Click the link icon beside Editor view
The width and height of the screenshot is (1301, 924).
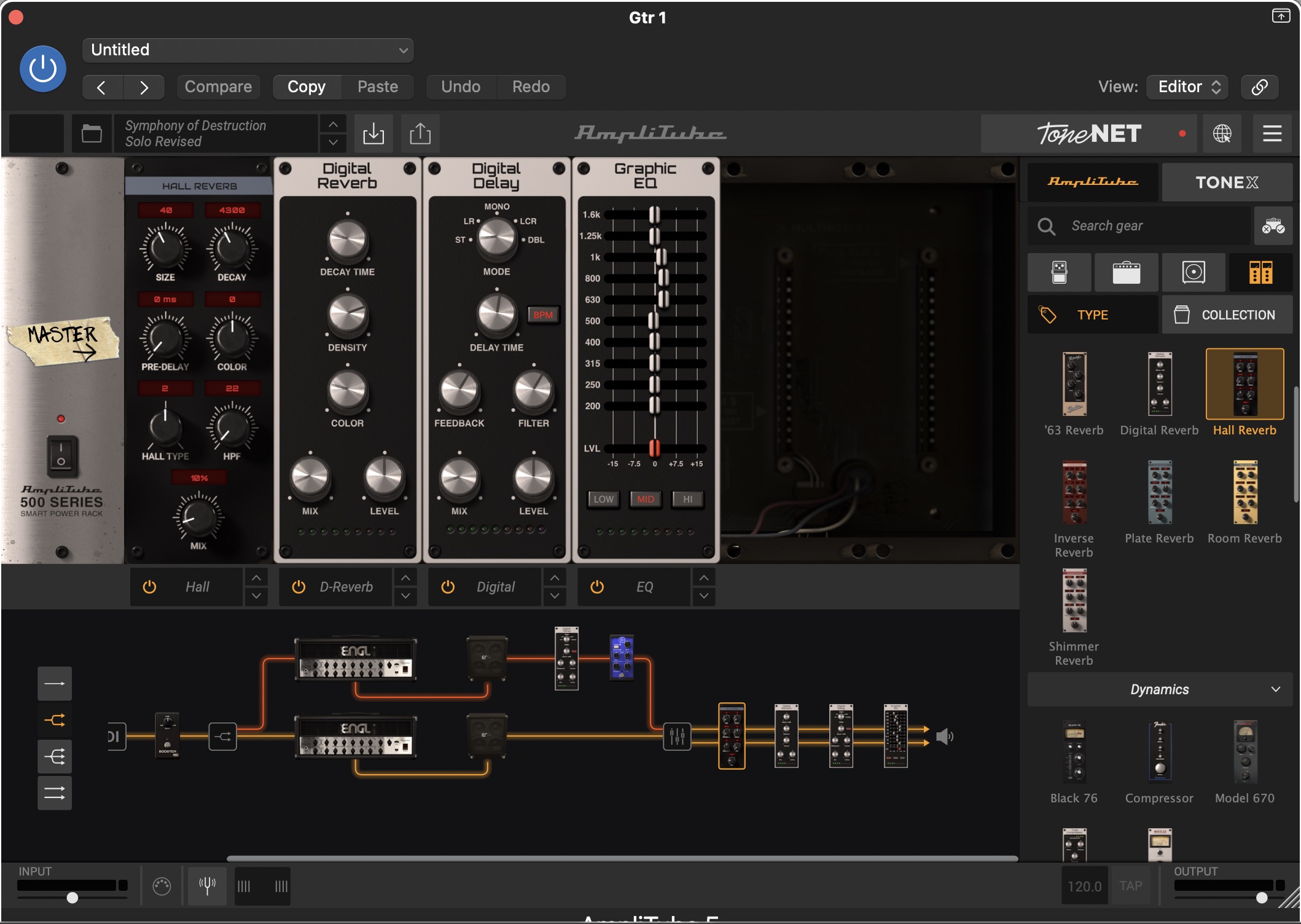pos(1259,87)
